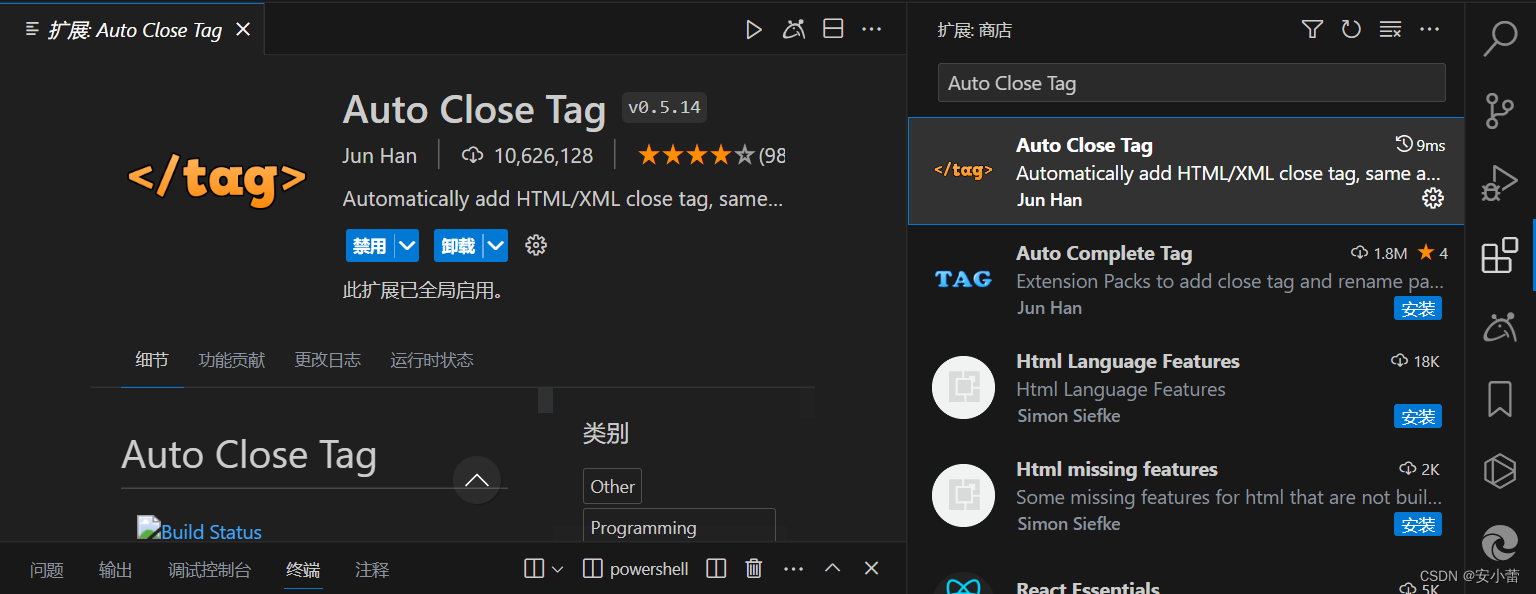Clear extension search results icon

(x=1390, y=30)
